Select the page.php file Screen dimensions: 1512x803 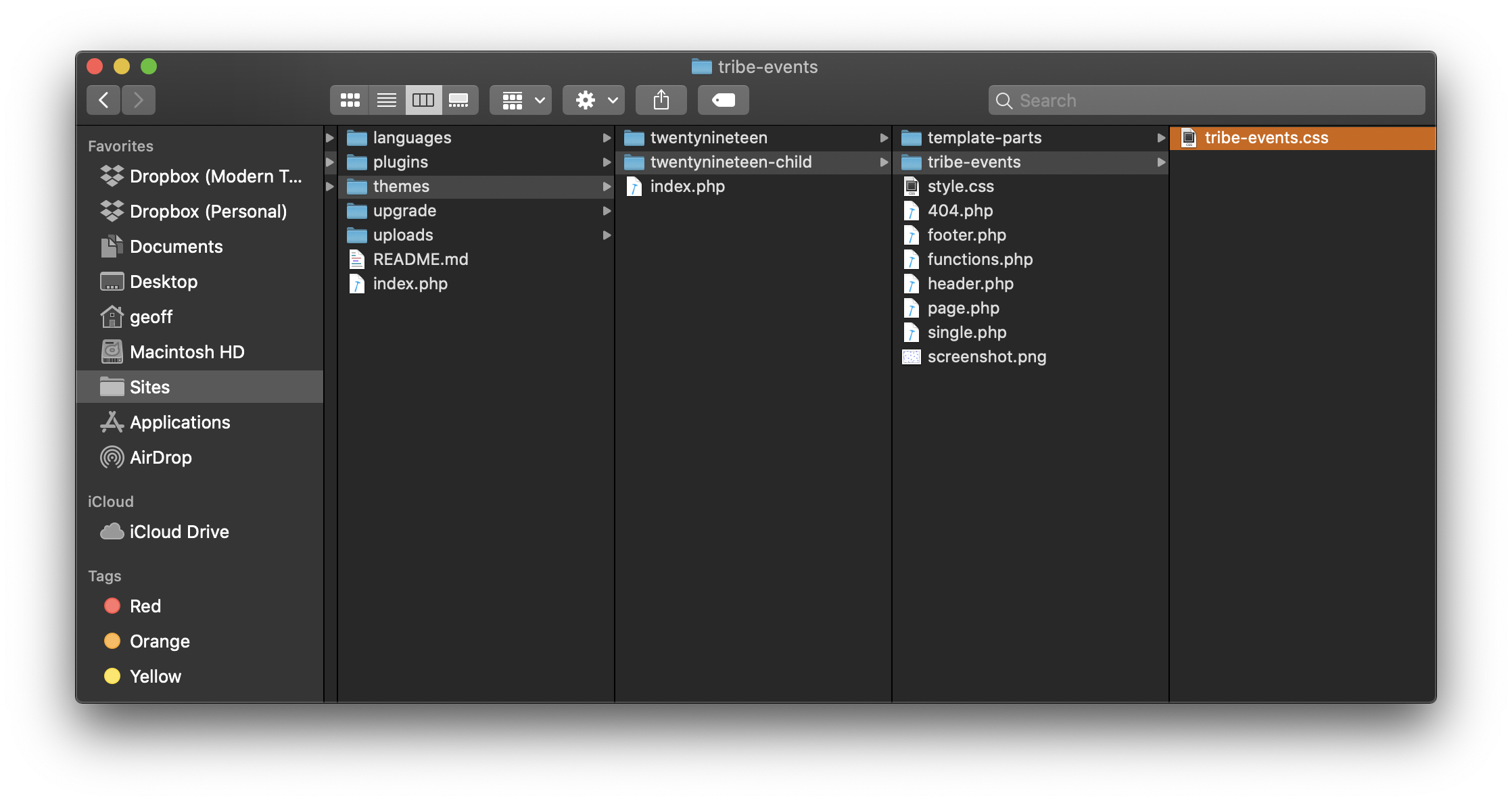pos(1031,308)
